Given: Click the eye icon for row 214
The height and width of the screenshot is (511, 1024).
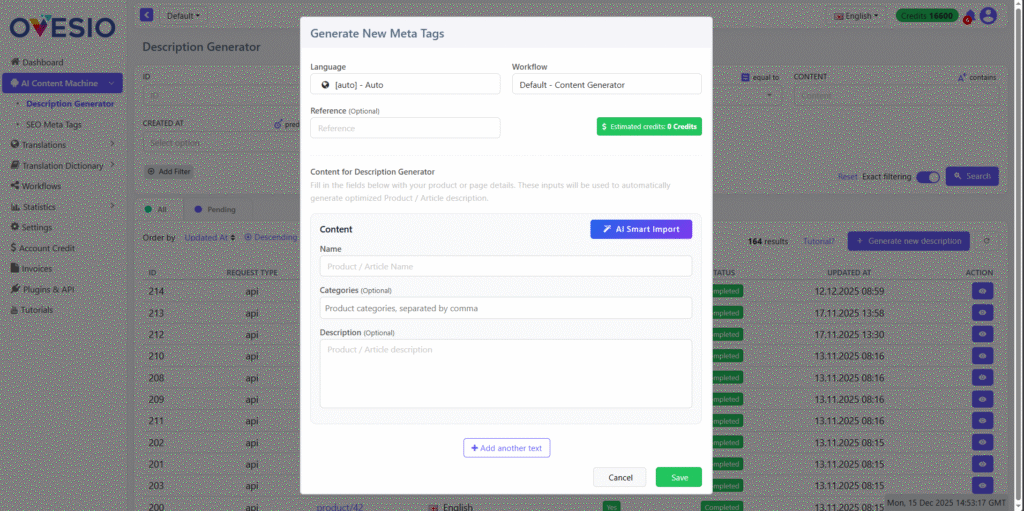Looking at the screenshot, I should tap(983, 291).
